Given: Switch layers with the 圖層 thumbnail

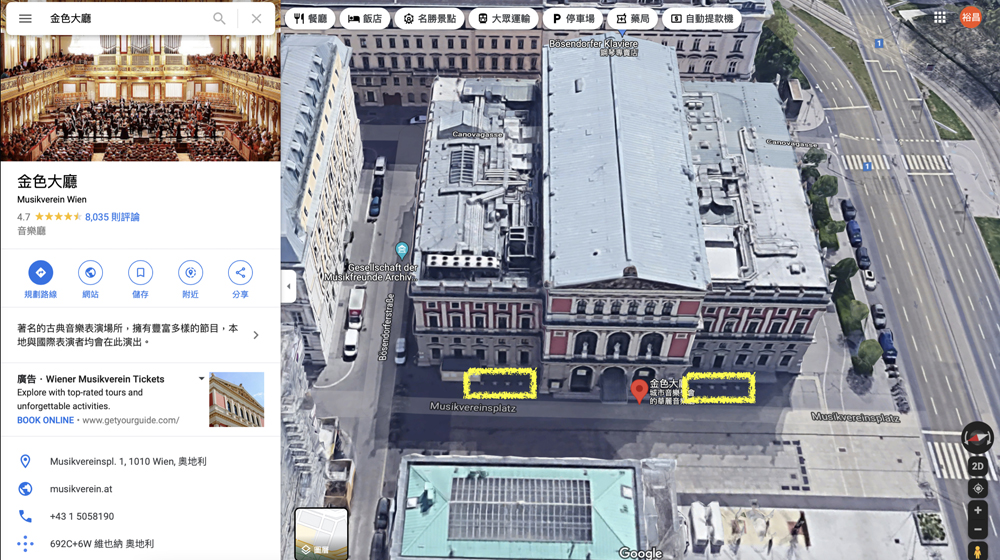Looking at the screenshot, I should [x=321, y=533].
